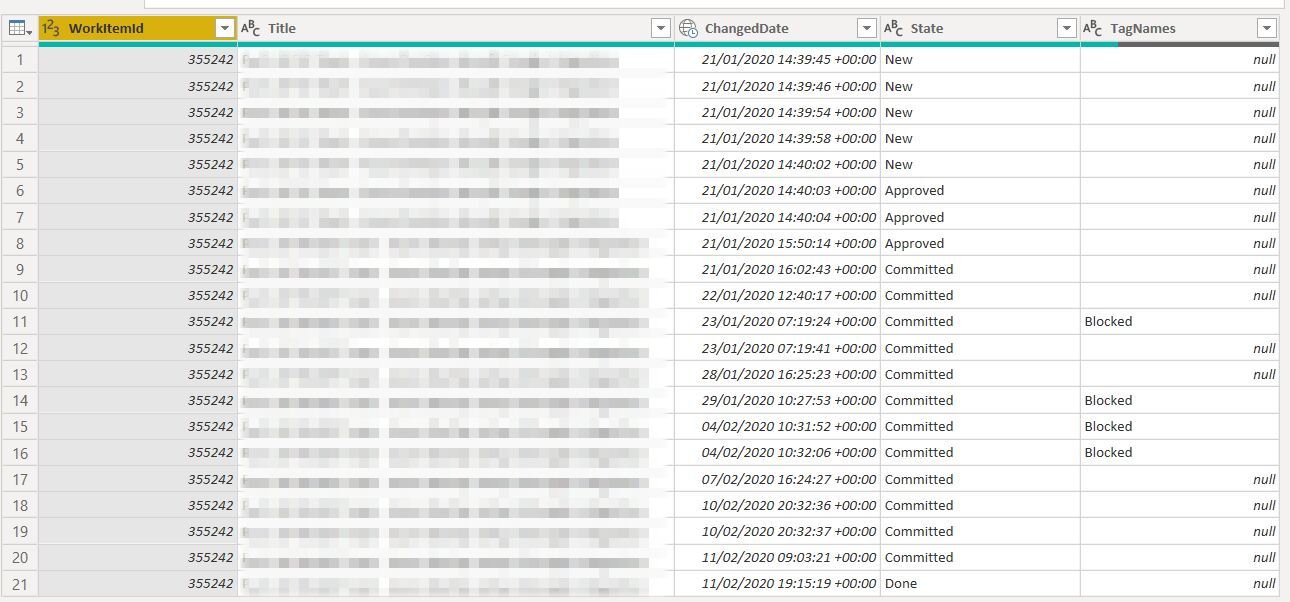Image resolution: width=1290 pixels, height=602 pixels.
Task: Click Committed state in row 20
Action: (980, 557)
